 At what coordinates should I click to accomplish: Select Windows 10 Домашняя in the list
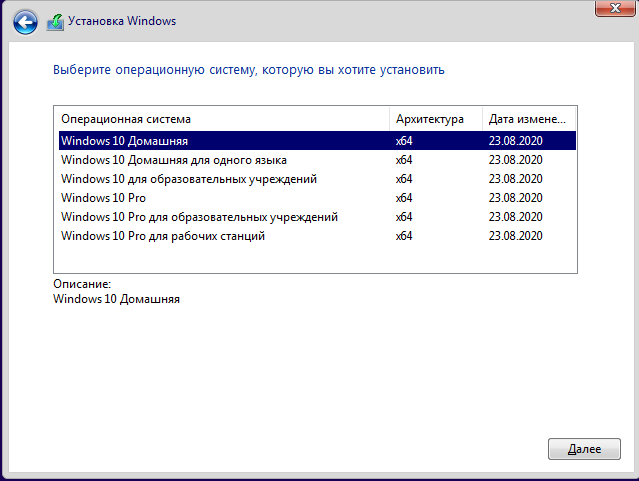click(317, 141)
